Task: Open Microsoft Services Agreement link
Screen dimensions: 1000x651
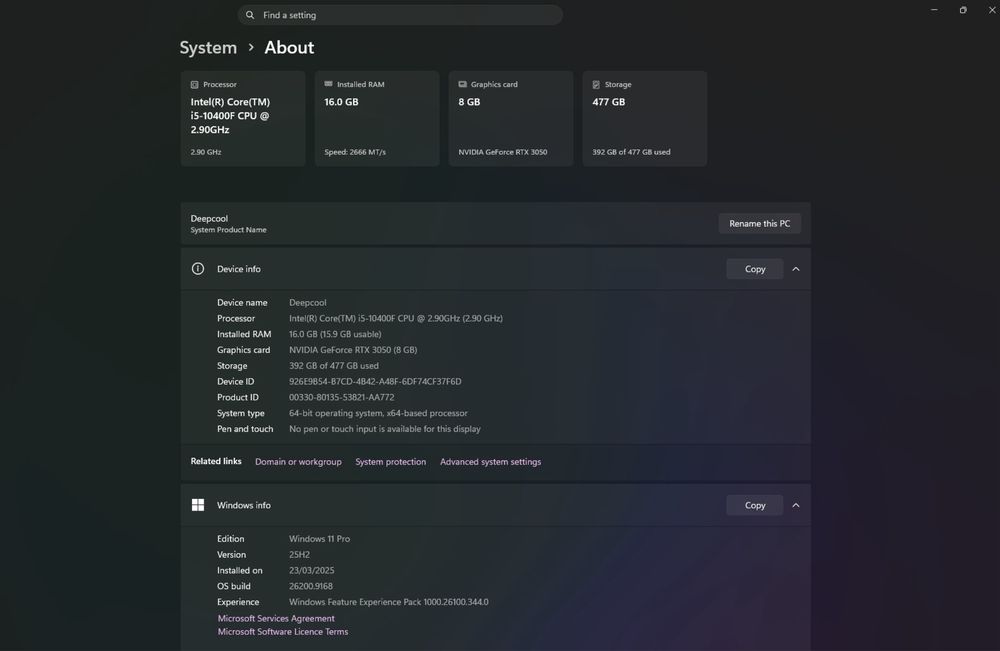Action: click(276, 618)
